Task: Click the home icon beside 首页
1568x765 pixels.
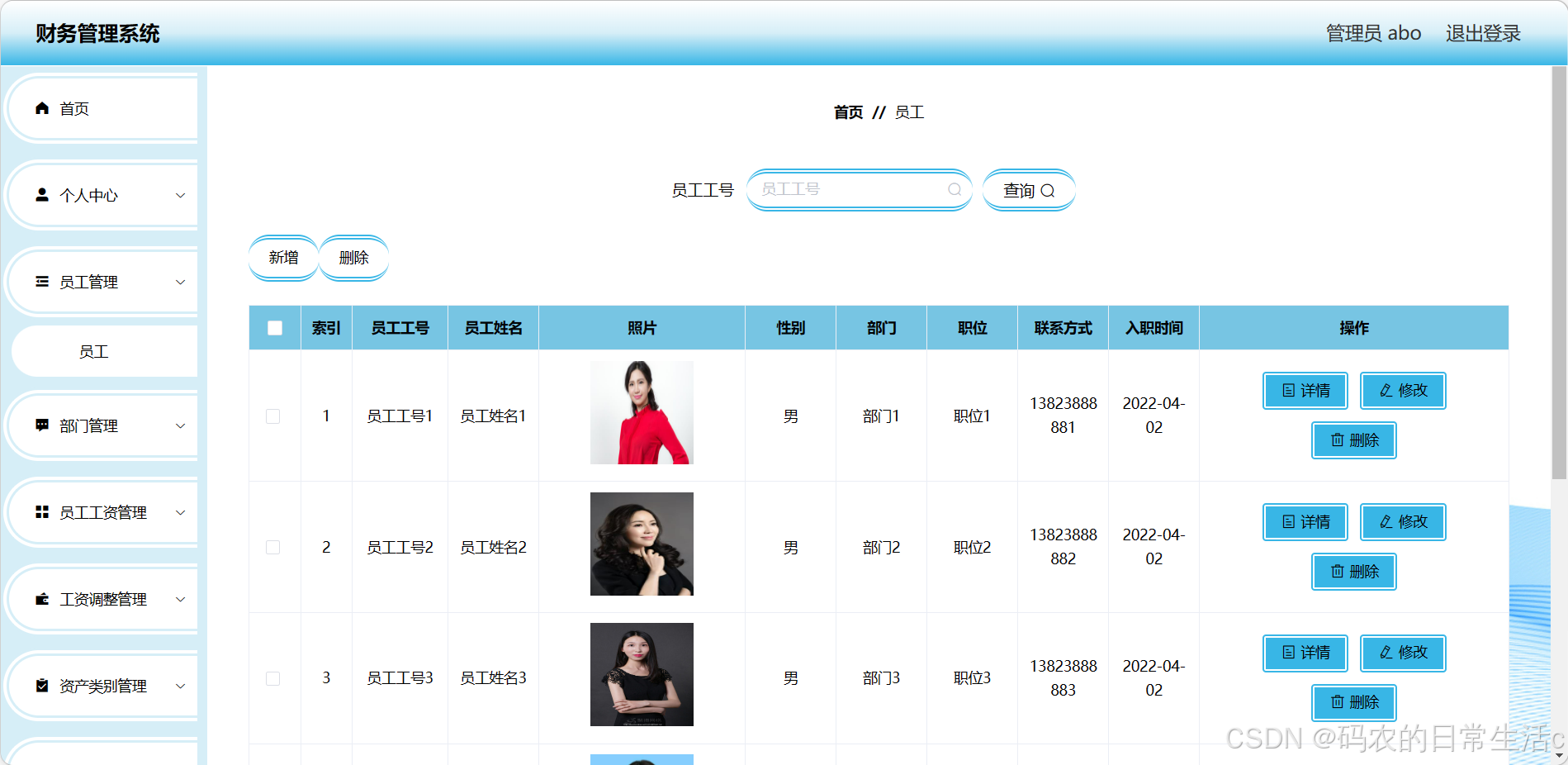Action: (41, 108)
